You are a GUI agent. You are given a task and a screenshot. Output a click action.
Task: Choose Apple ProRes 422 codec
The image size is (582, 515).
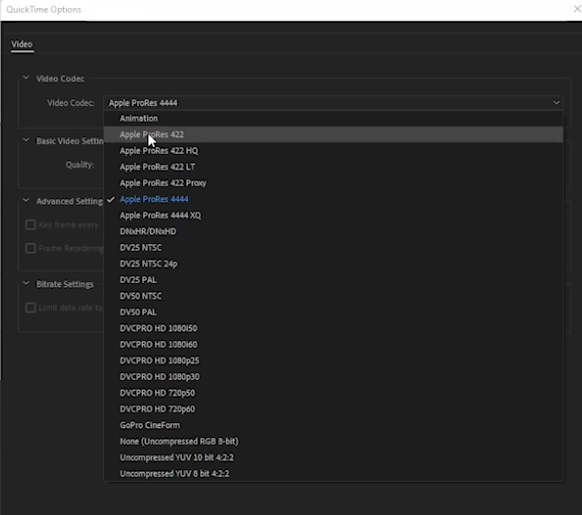[x=333, y=134]
